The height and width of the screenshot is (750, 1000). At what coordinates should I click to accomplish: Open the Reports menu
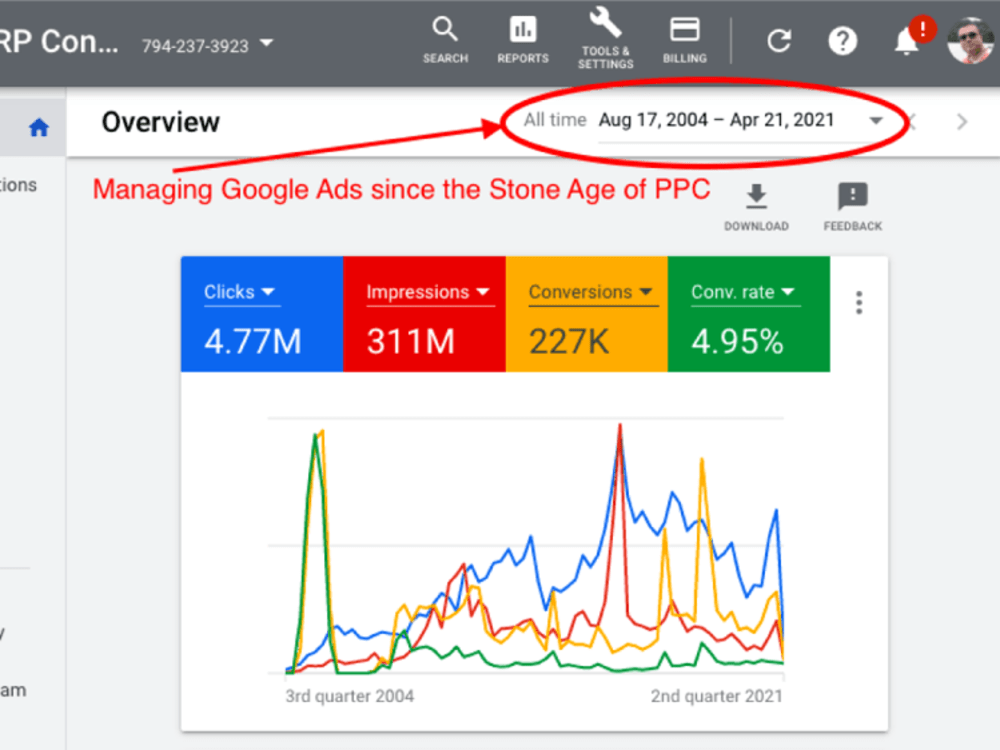point(523,40)
